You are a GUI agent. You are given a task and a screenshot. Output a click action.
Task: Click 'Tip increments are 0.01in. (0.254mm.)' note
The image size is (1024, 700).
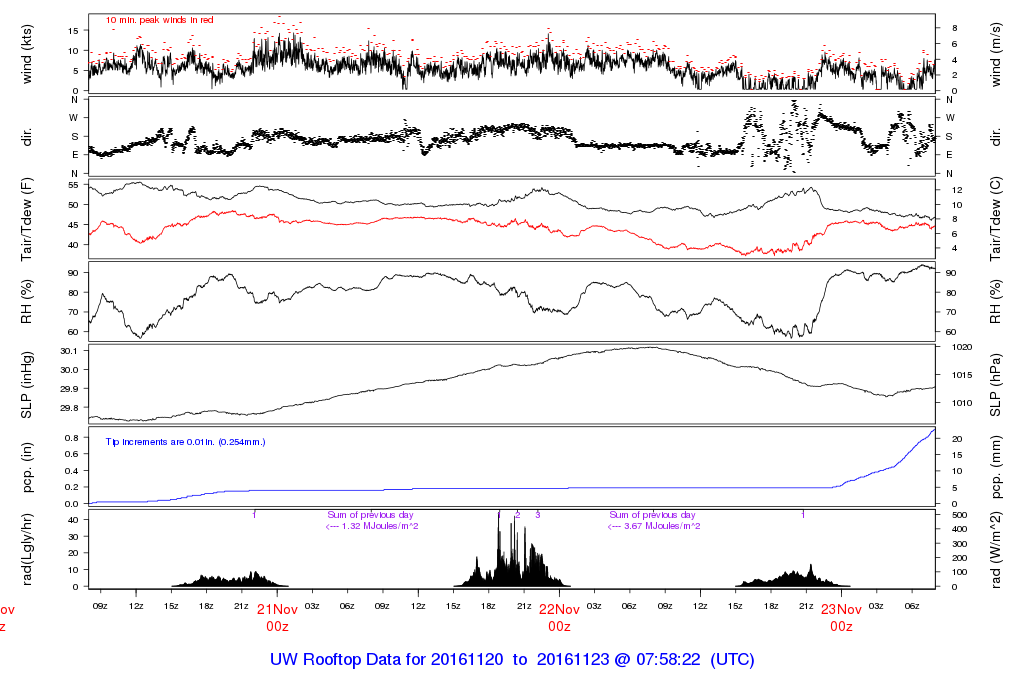click(185, 442)
